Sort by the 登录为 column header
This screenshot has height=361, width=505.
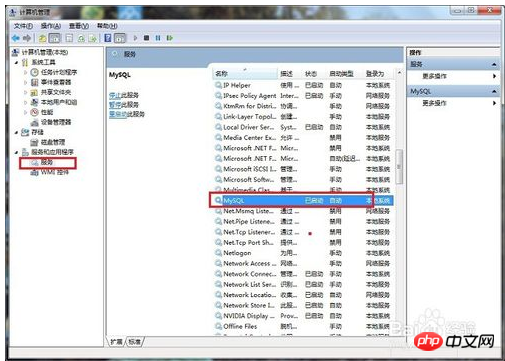coord(378,74)
